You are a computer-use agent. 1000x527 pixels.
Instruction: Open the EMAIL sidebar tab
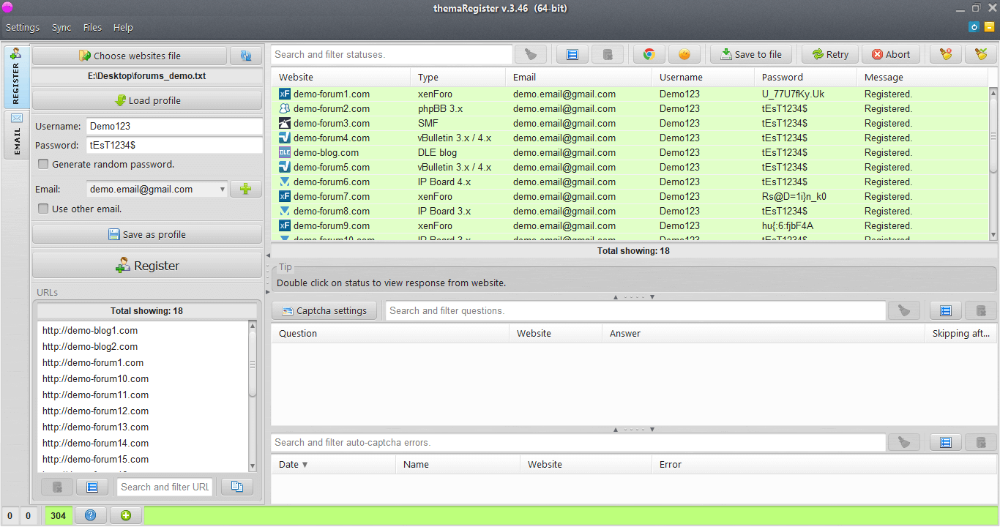(16, 135)
